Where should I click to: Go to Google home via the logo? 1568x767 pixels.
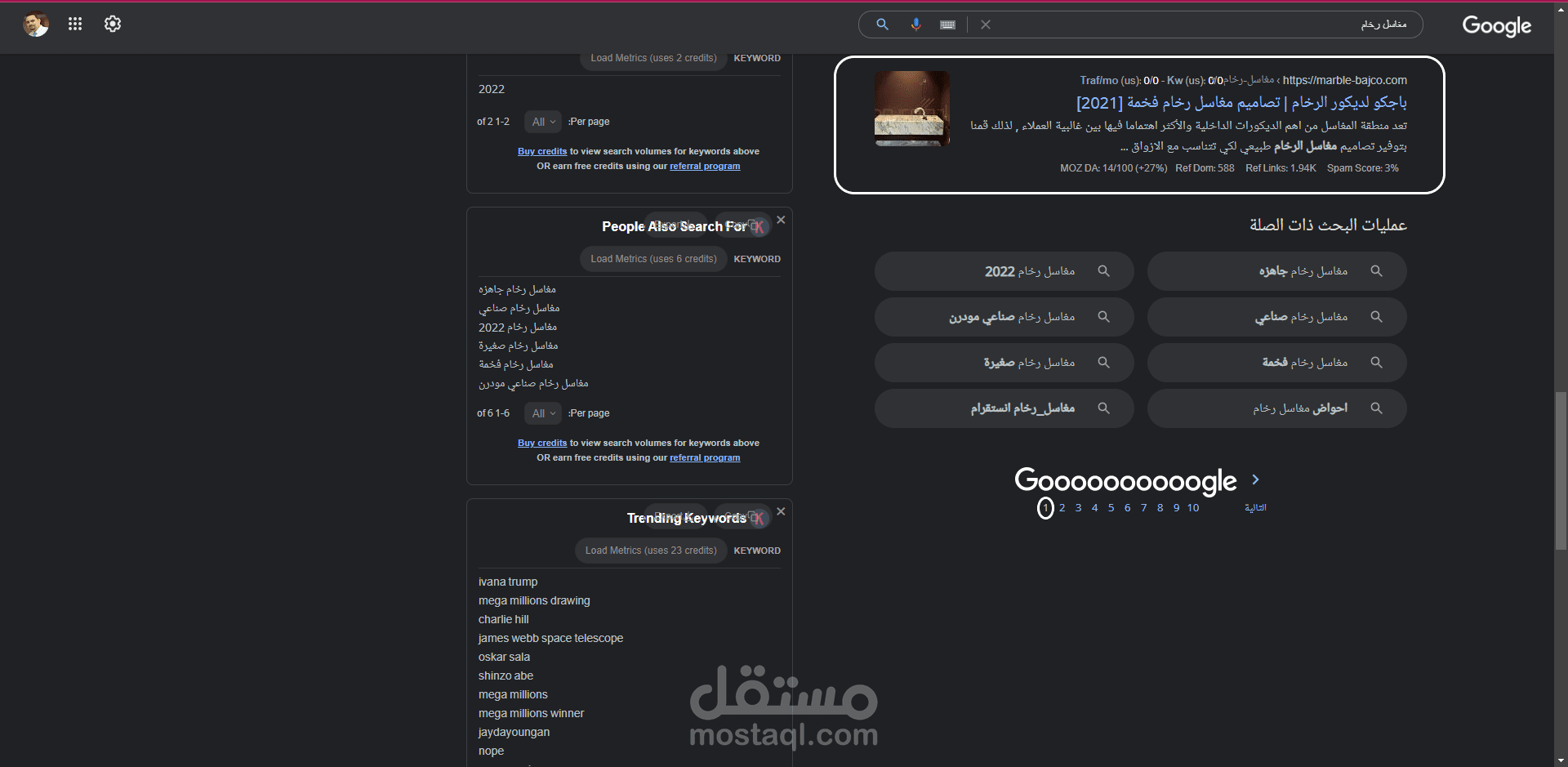[x=1496, y=26]
